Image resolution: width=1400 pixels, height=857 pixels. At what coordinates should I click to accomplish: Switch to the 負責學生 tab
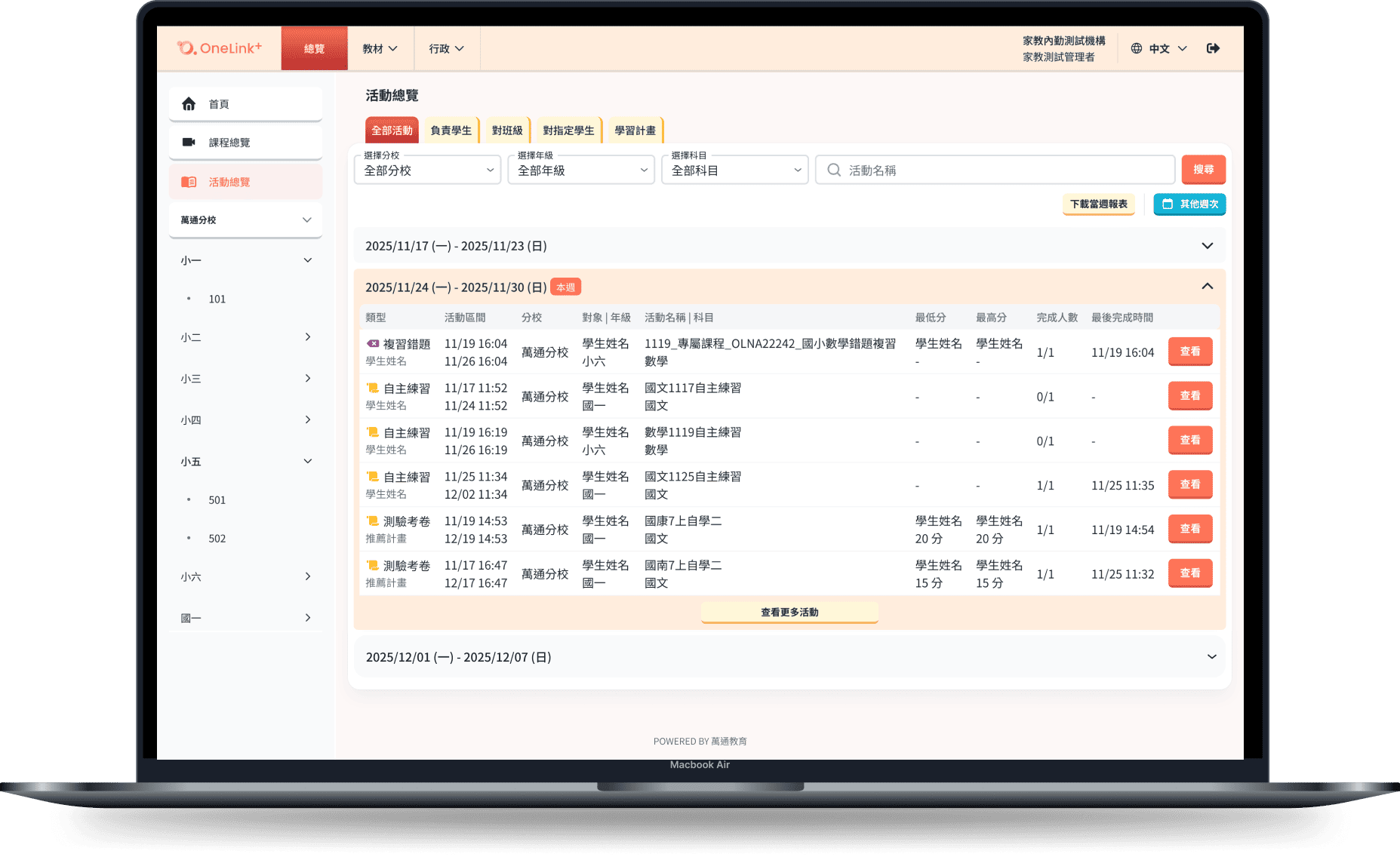[451, 131]
